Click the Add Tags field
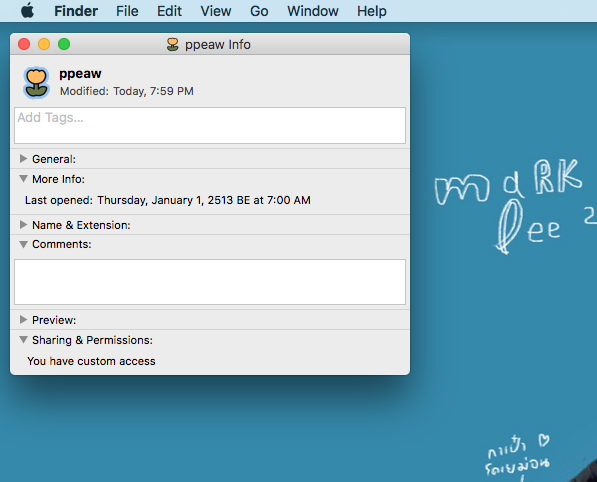The height and width of the screenshot is (482, 597). (210, 125)
